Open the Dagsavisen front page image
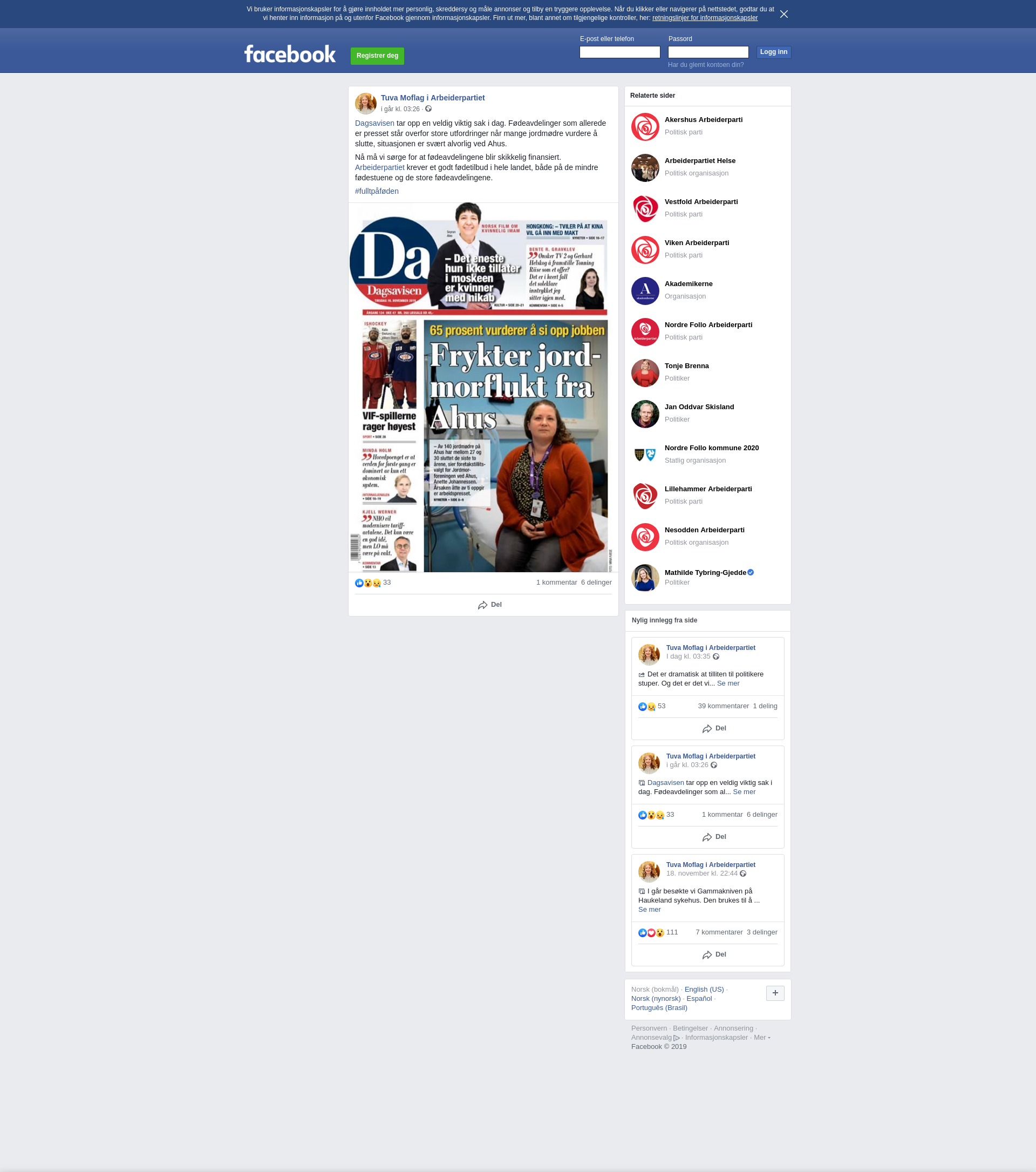This screenshot has height=1172, width=1036. tap(483, 387)
